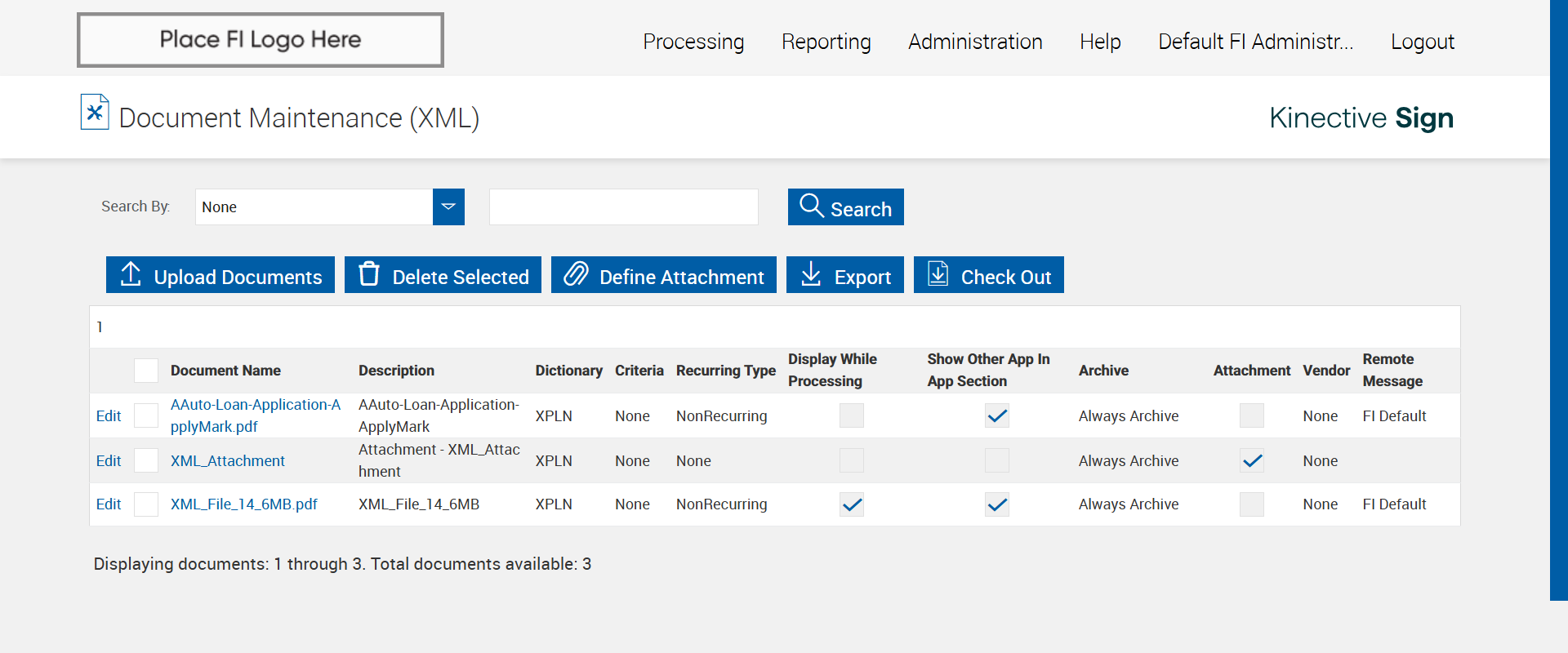Image resolution: width=1568 pixels, height=653 pixels.
Task: Click the search text input field
Action: 624,207
